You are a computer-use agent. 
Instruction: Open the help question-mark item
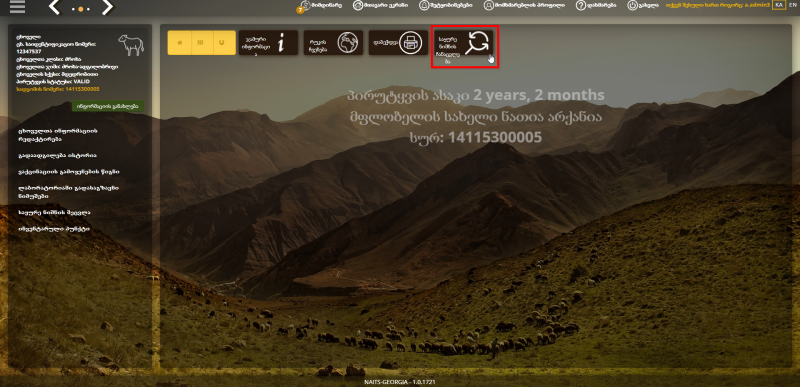click(x=596, y=6)
